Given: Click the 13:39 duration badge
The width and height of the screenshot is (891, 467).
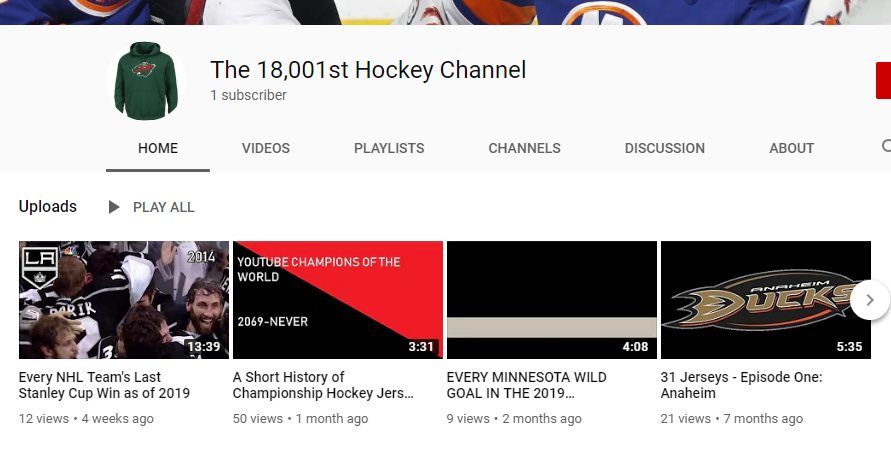Looking at the screenshot, I should click(x=204, y=347).
